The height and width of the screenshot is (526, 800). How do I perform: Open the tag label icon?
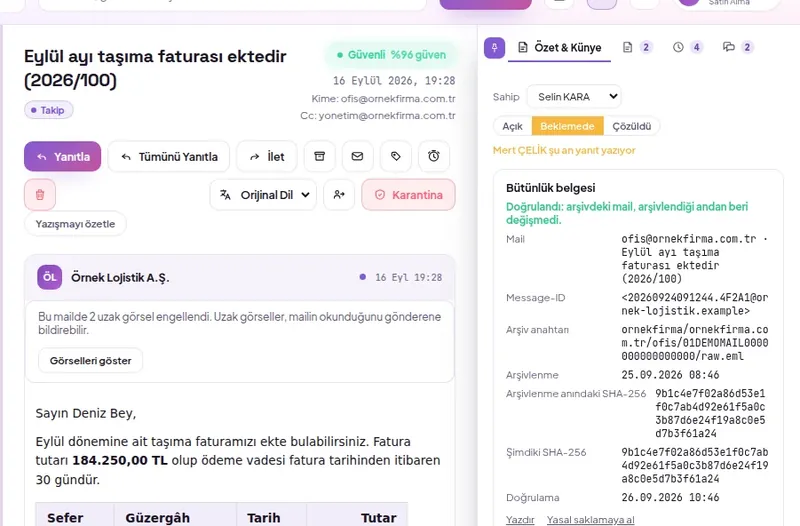[x=395, y=156]
